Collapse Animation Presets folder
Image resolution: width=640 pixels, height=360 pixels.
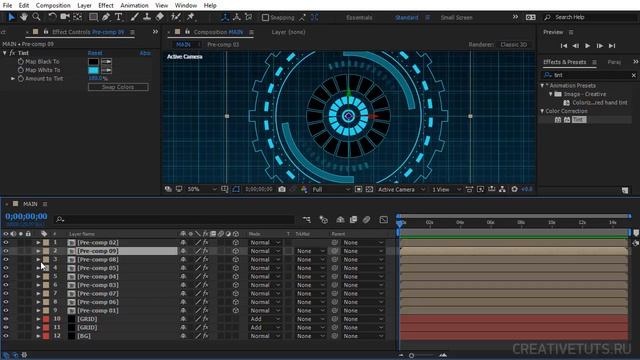pyautogui.click(x=542, y=86)
